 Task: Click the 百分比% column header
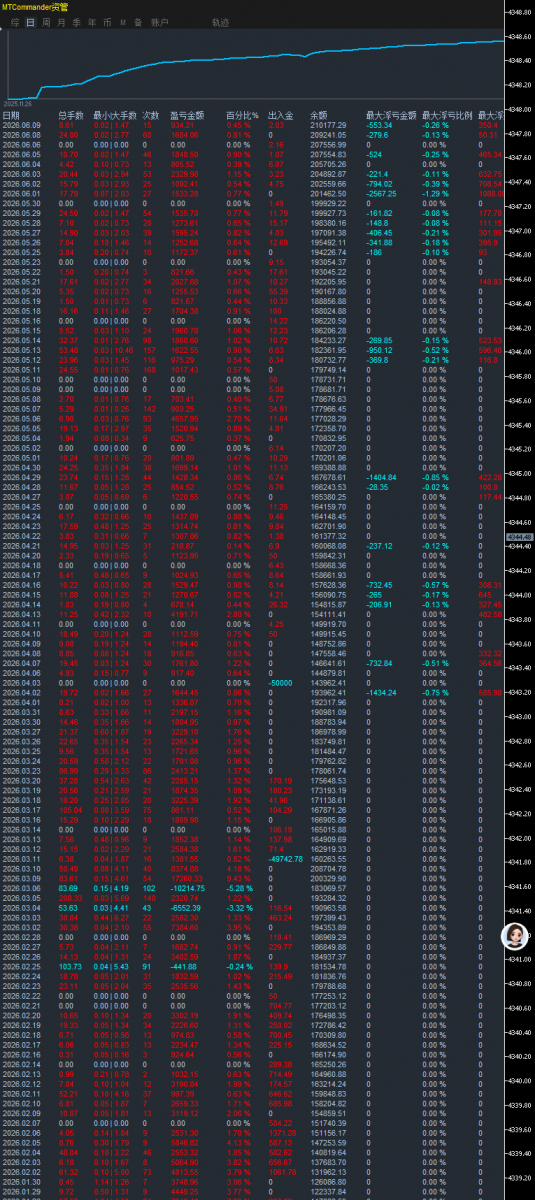[242, 116]
